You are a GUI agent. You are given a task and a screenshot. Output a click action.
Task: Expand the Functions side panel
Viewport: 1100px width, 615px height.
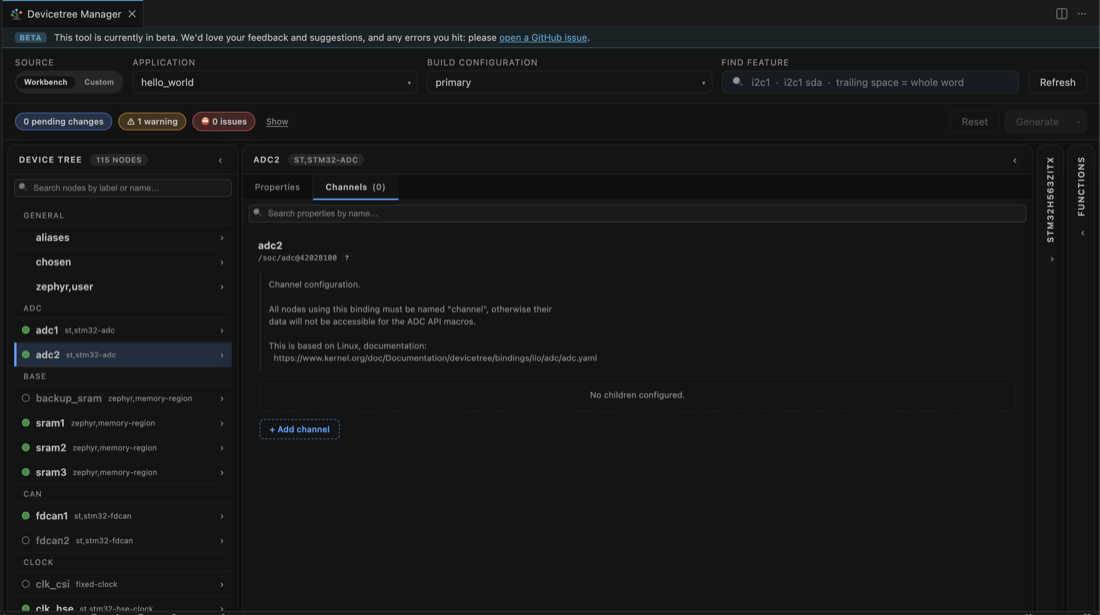click(x=1082, y=234)
